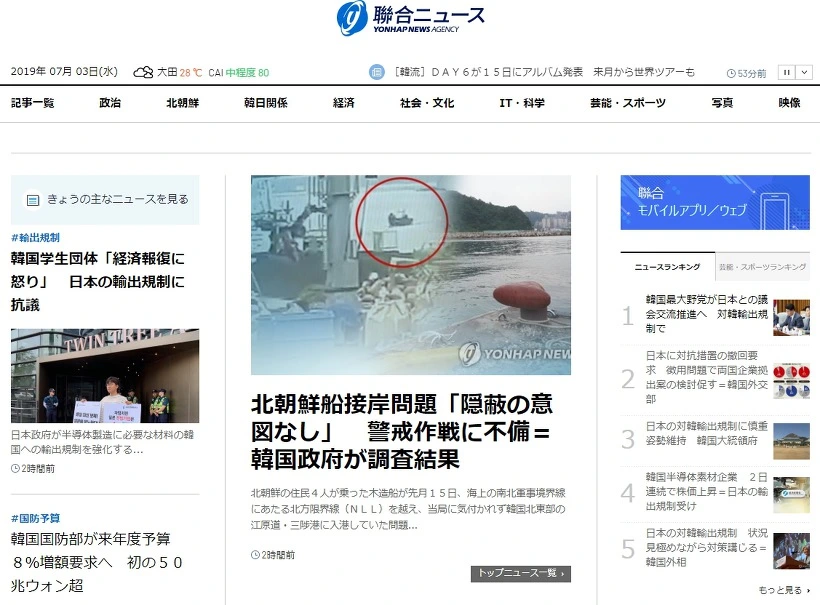820x605 pixels.
Task: Click the list icon in きょうの主なニュース box
Action: coord(33,200)
